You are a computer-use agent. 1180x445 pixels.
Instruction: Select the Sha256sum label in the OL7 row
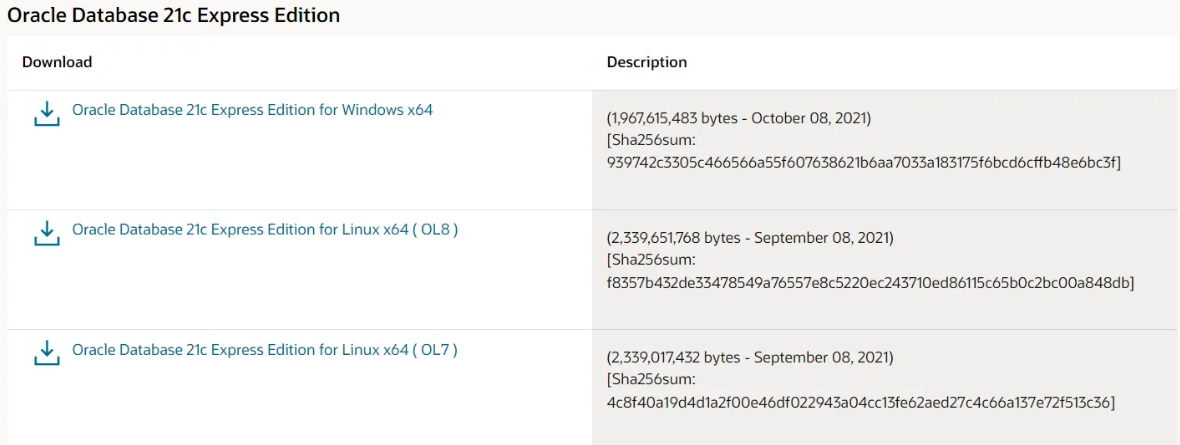coord(652,379)
